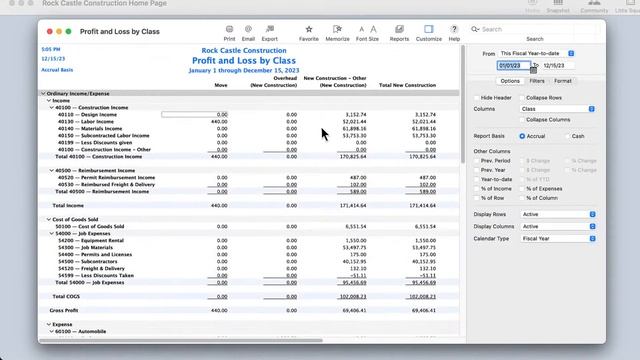Check Prev. Period column option

[476, 161]
